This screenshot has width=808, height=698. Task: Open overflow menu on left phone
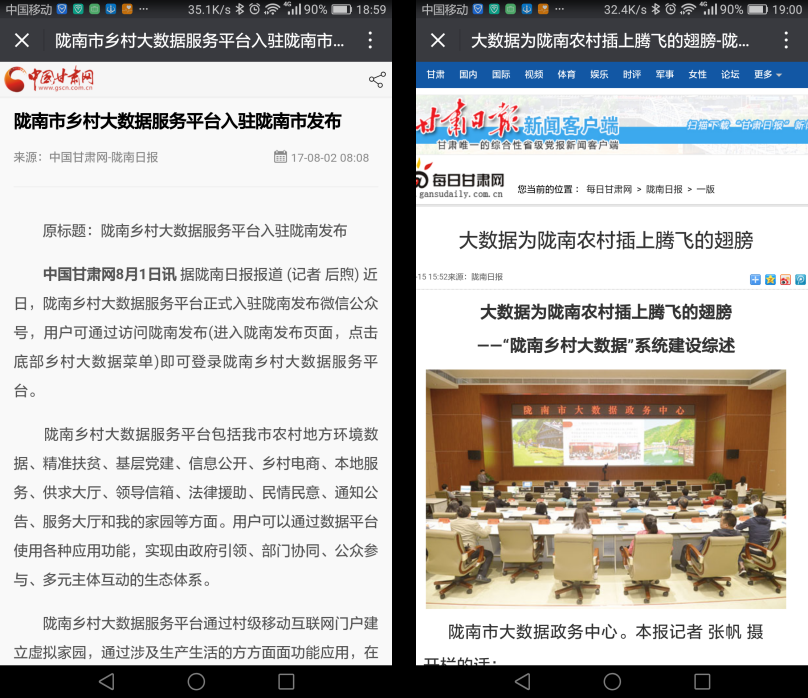(370, 40)
